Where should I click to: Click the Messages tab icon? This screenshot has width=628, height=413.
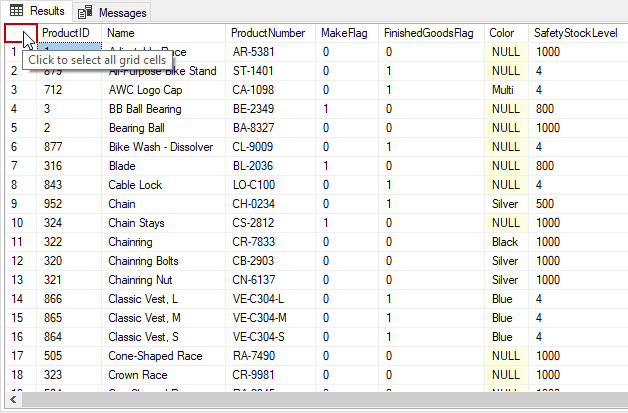pos(85,12)
